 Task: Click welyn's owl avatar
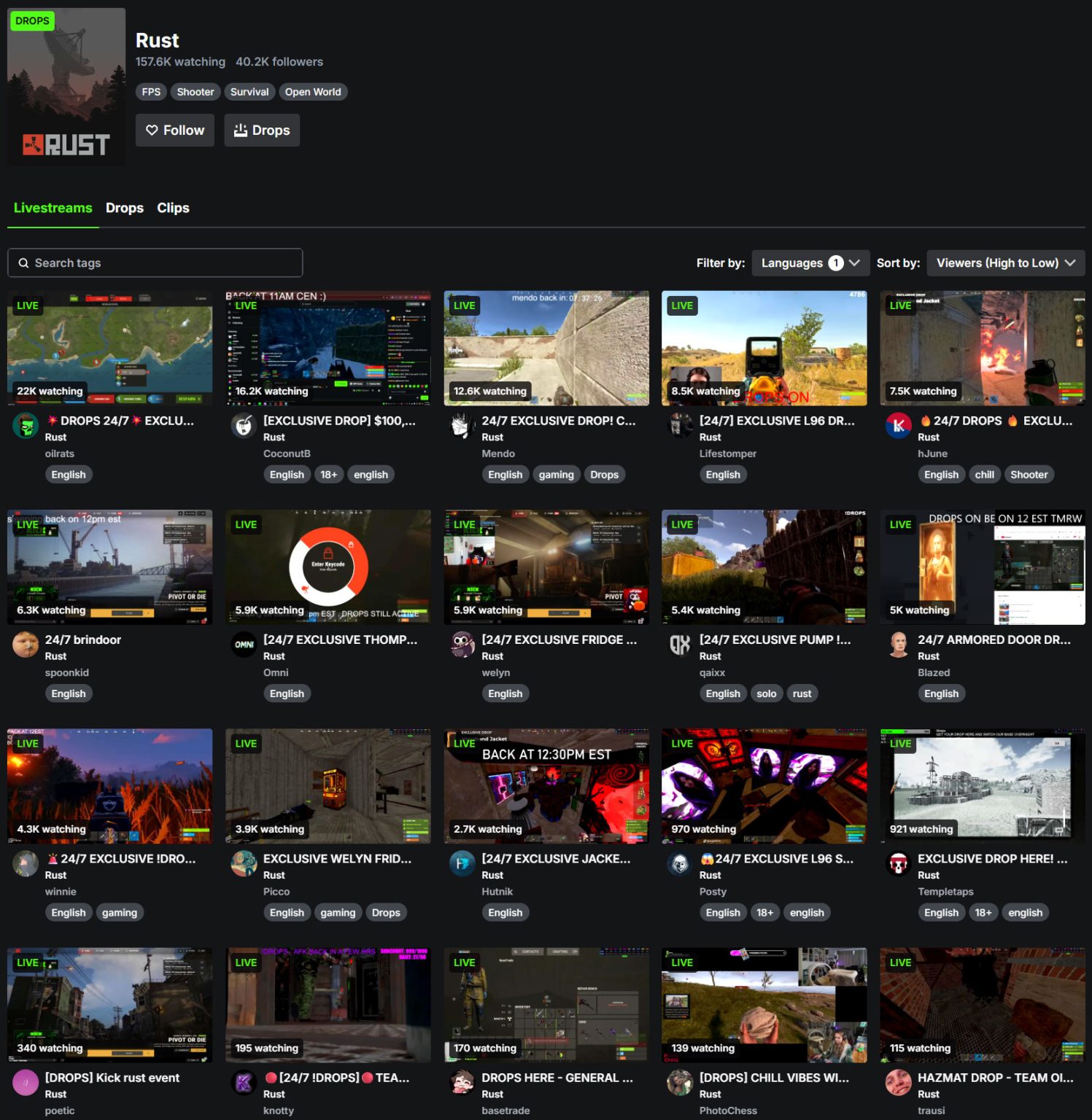[462, 645]
